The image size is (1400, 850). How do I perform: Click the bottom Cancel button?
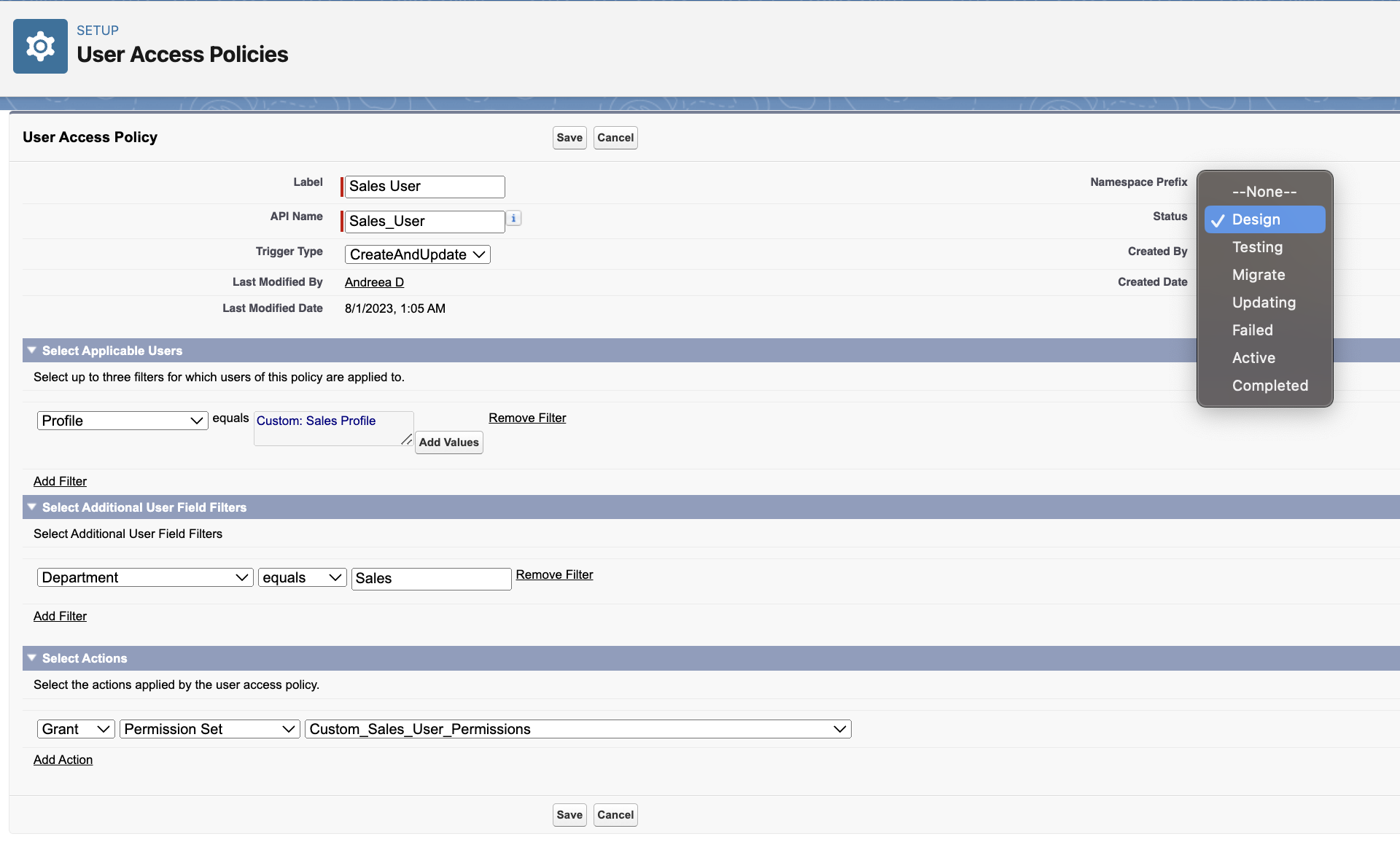pos(615,815)
